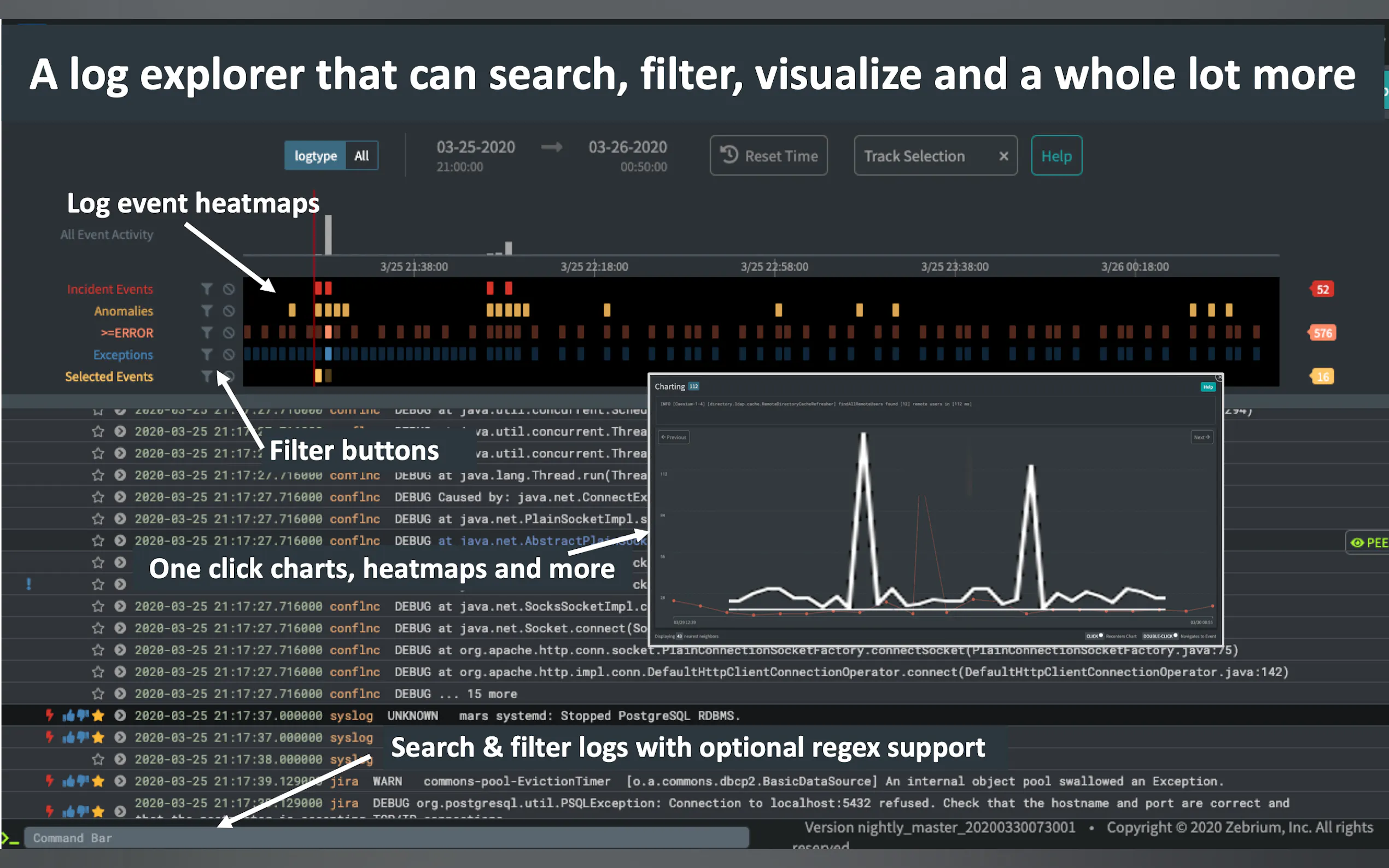Click the terminal prompt icon beside Command Bar
This screenshot has height=868, width=1389.
[10, 838]
